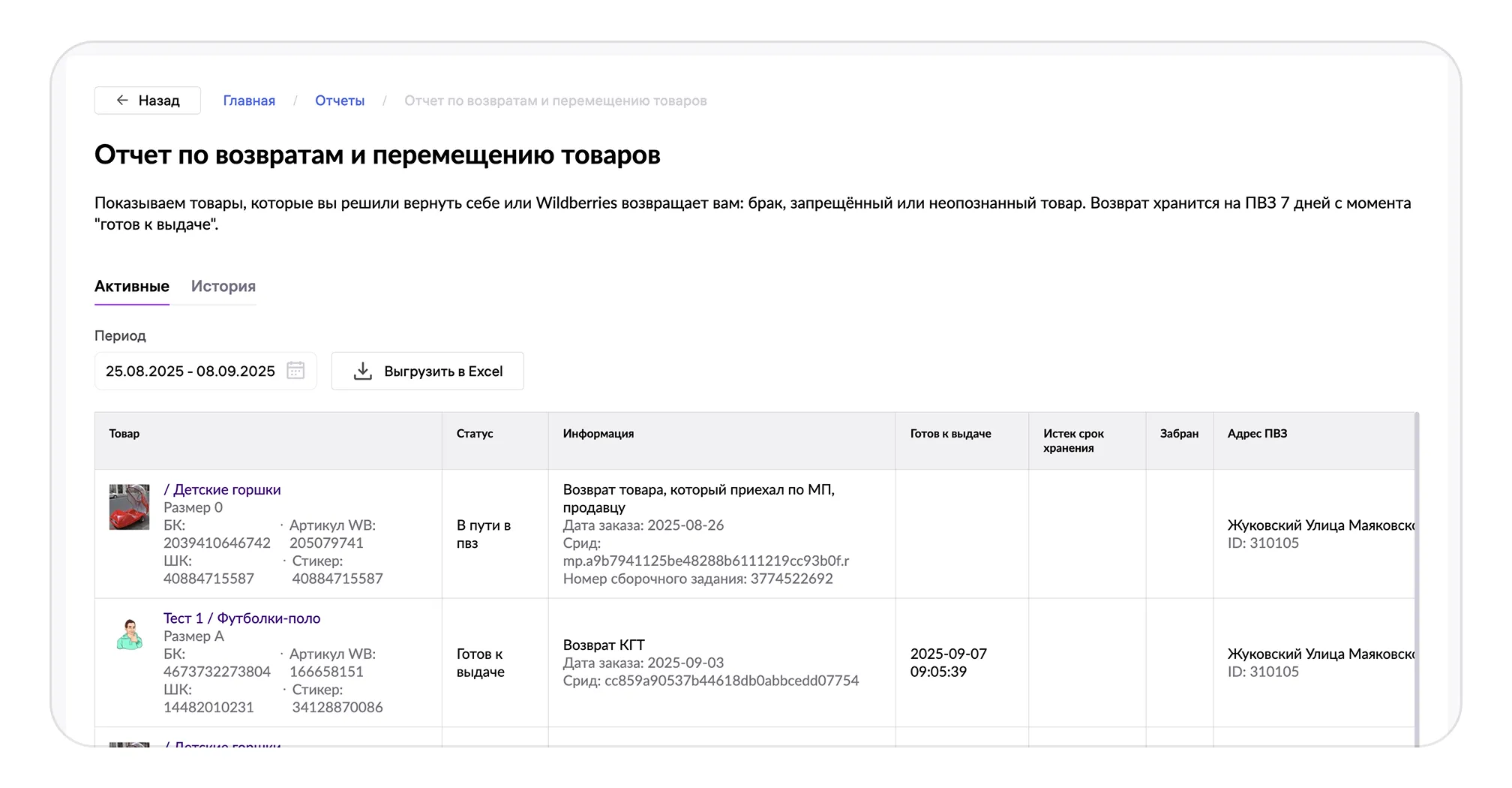Open the polo shirt product thumbnail
Image resolution: width=1512 pixels, height=788 pixels.
click(130, 635)
